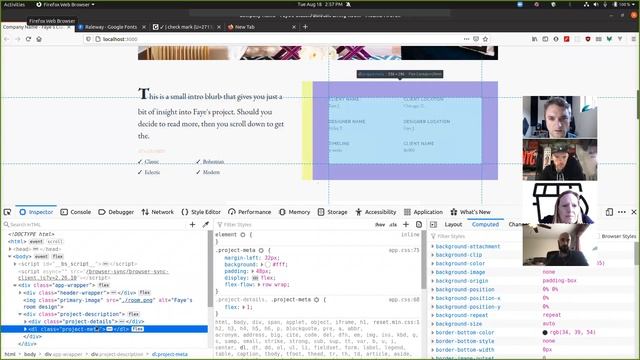Switch to the Network panel
640x360 pixels.
(x=158, y=212)
